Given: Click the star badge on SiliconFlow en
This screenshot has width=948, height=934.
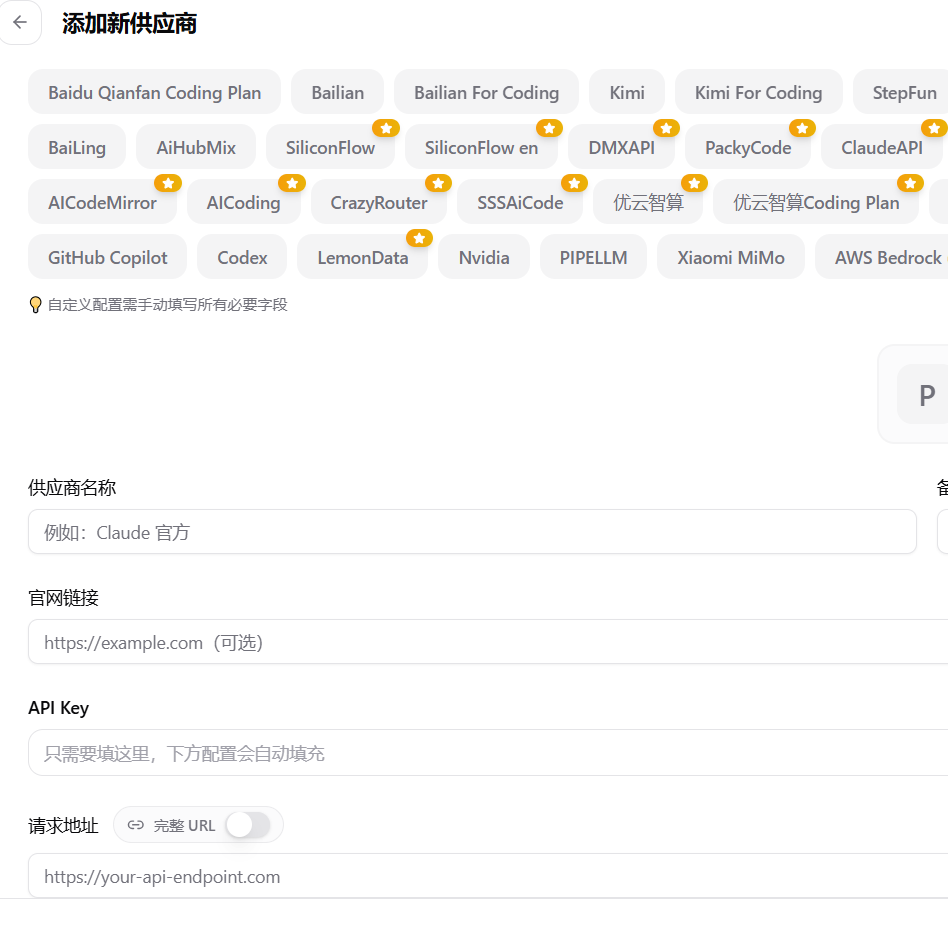Looking at the screenshot, I should 549,128.
